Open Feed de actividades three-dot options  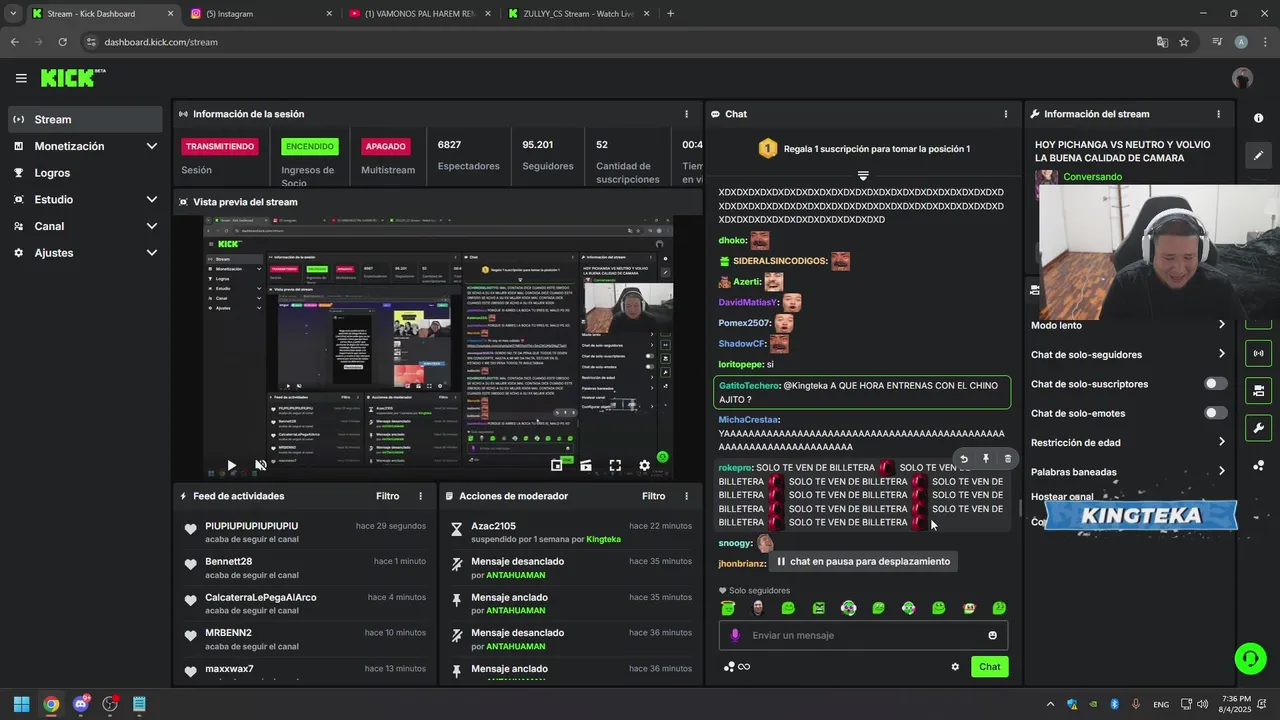[x=420, y=496]
